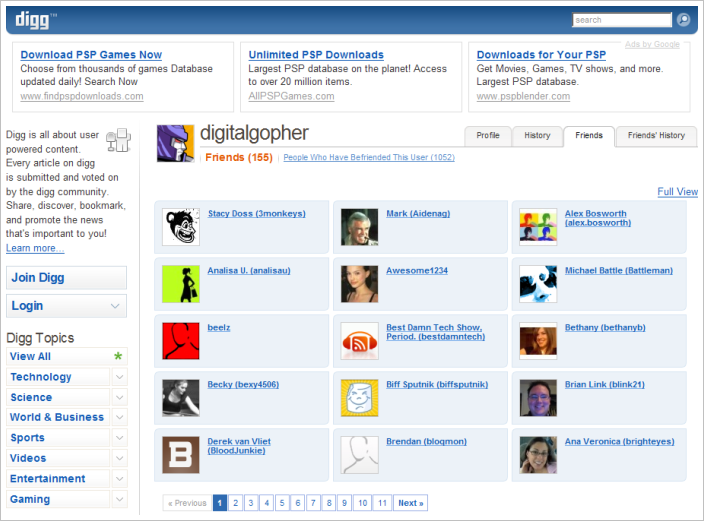Expand the Videos topic dropdown arrow
Viewport: 704px width, 521px height.
[x=119, y=458]
